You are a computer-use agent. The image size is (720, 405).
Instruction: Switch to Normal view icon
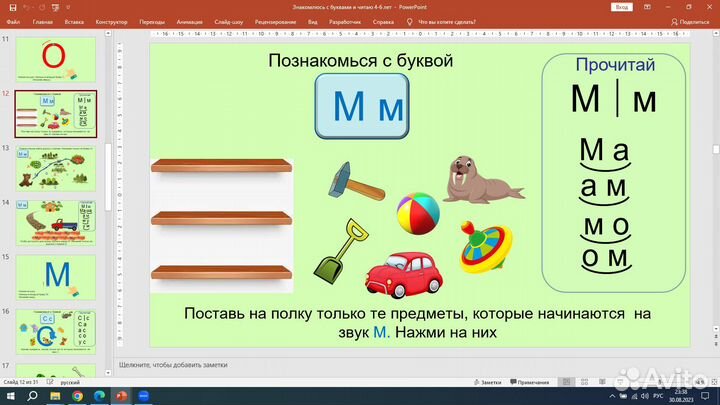(x=567, y=382)
